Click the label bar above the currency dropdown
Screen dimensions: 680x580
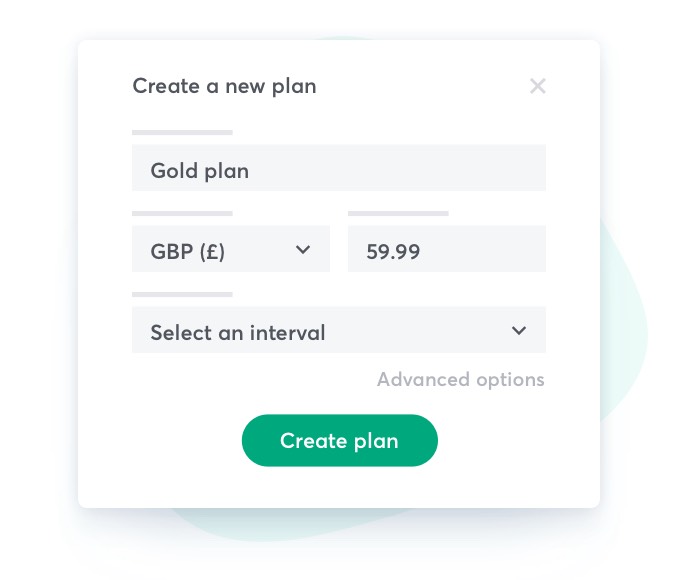[x=182, y=213]
